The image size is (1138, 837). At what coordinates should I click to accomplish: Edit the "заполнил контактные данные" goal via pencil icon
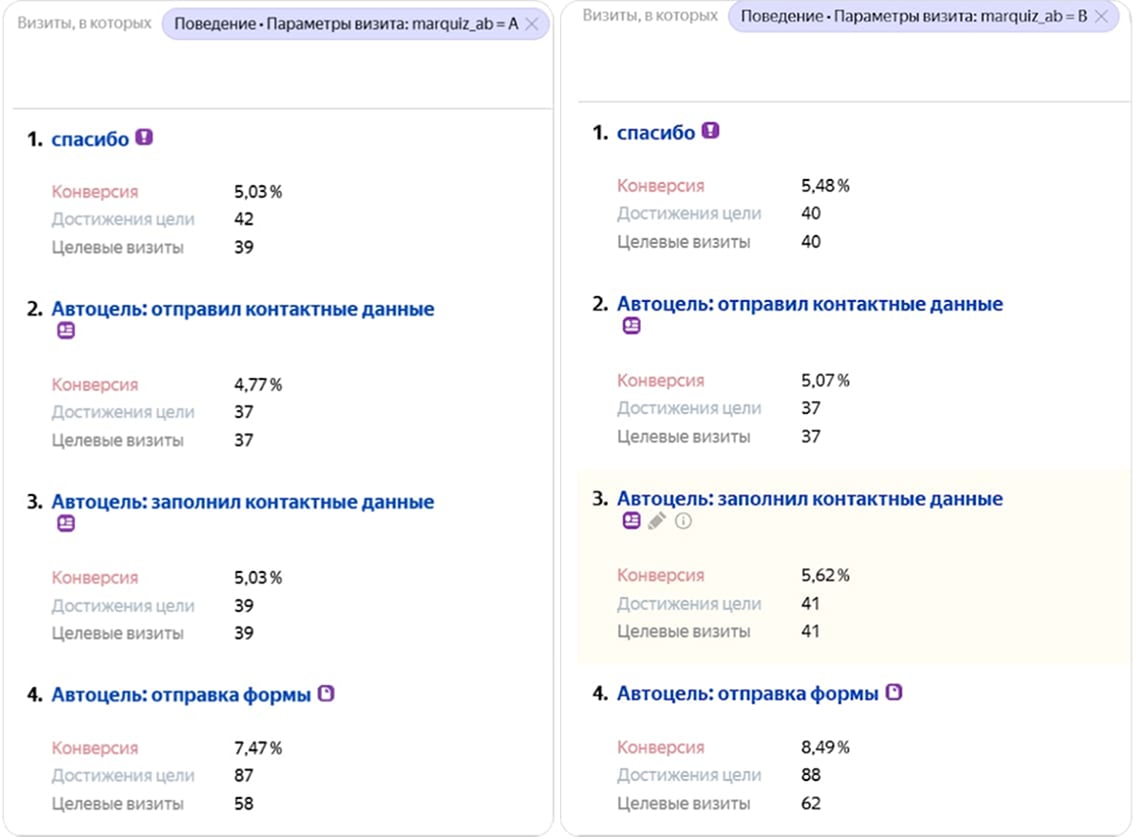[x=657, y=520]
